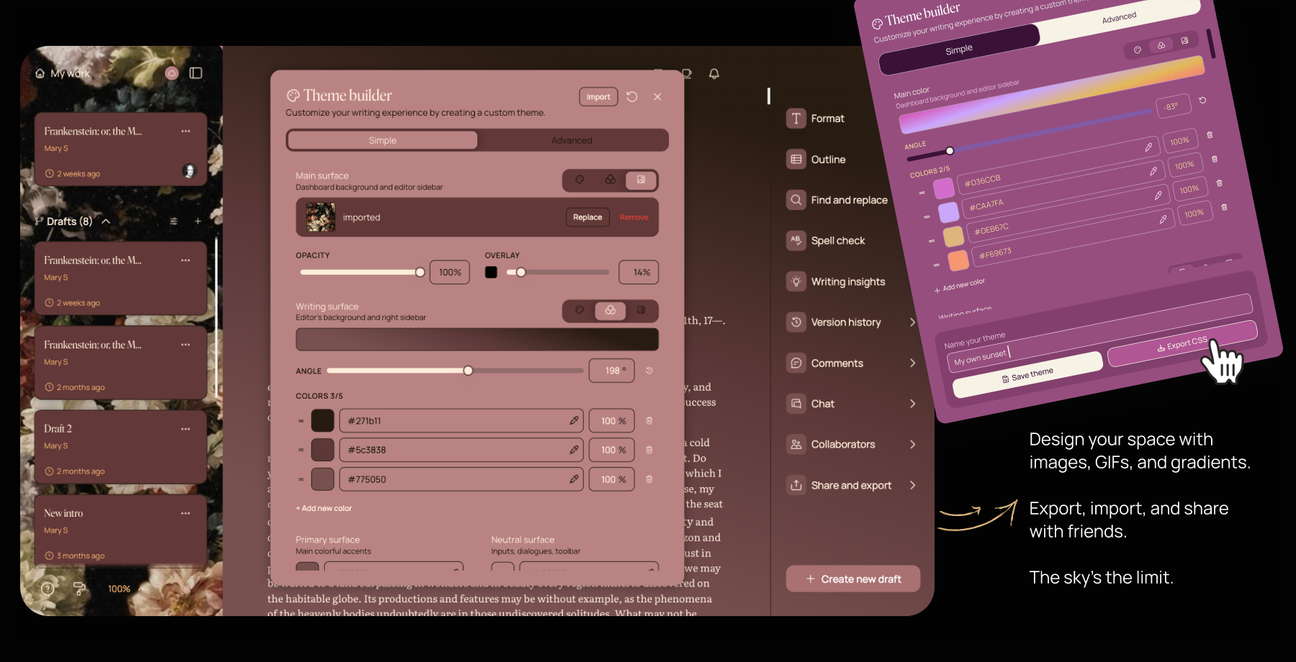
Task: Set Writing surface to gradient mode
Action: pyautogui.click(x=610, y=311)
